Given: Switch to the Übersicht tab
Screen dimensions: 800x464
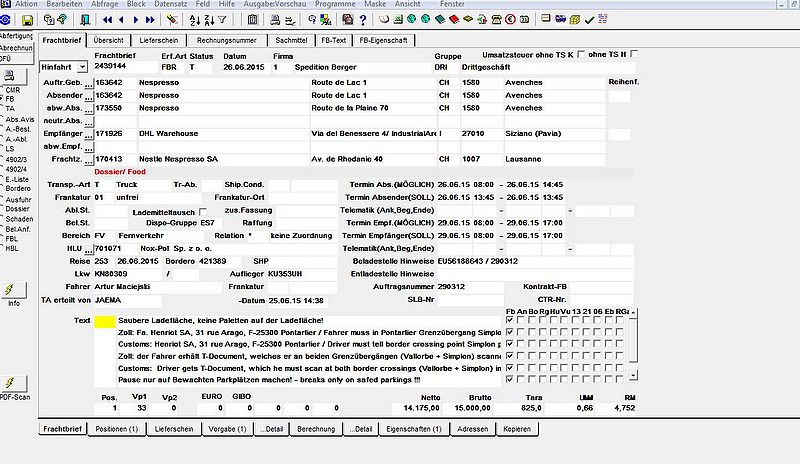Looking at the screenshot, I should coord(108,40).
